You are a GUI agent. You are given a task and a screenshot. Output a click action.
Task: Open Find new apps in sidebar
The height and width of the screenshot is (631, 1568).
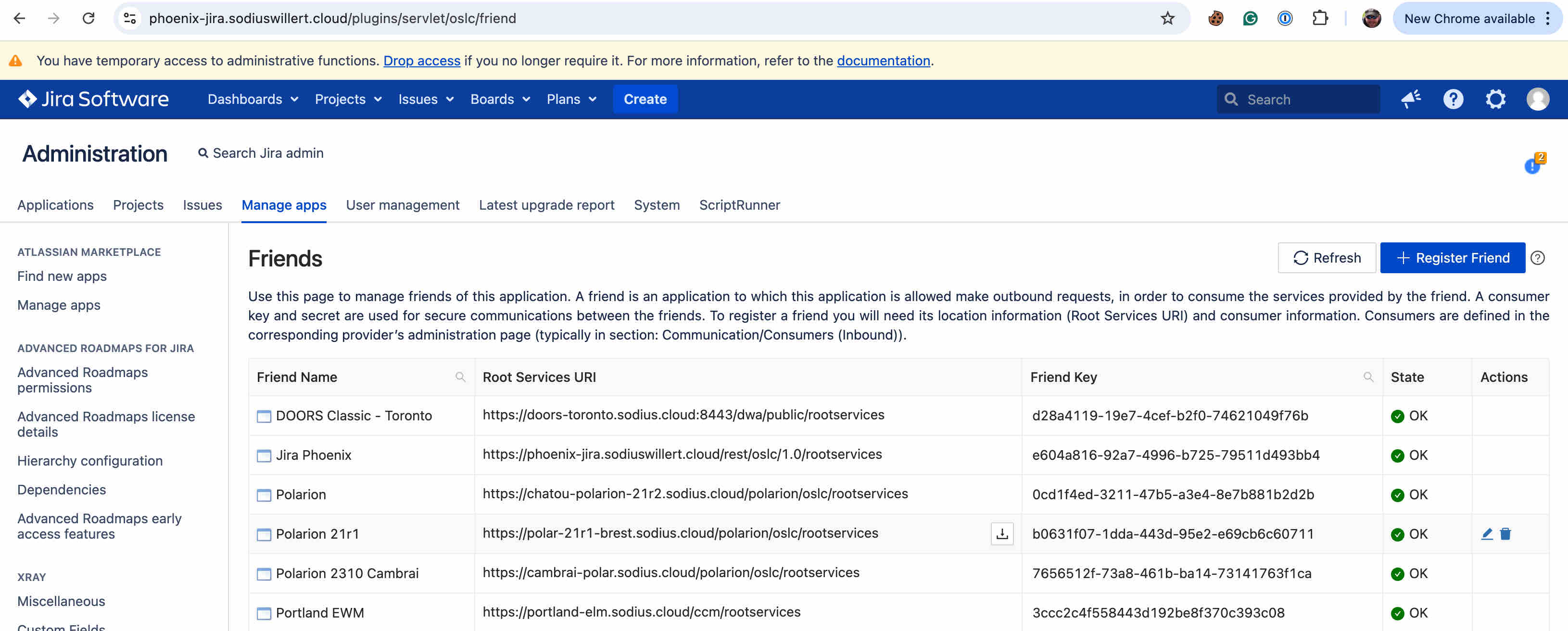pos(62,276)
